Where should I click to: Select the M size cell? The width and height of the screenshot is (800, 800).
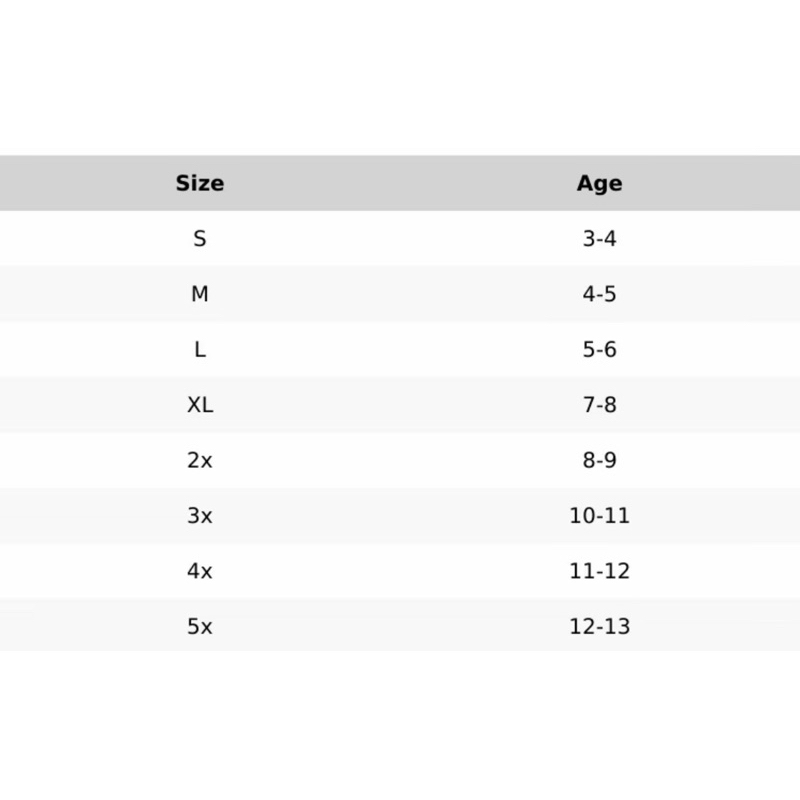(200, 295)
